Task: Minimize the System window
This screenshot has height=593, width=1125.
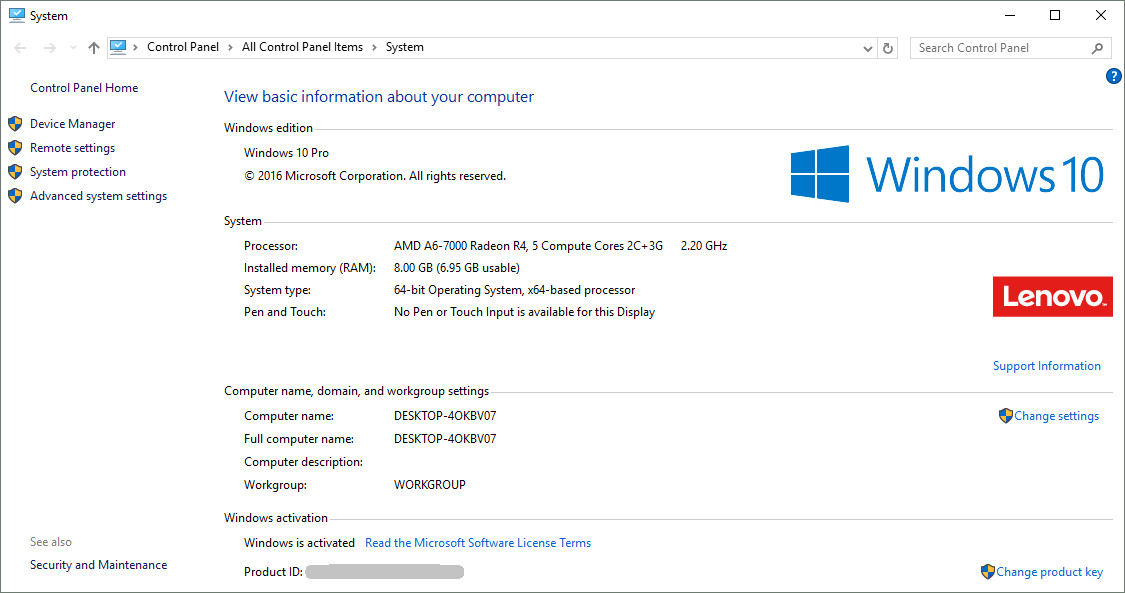Action: tap(1010, 15)
